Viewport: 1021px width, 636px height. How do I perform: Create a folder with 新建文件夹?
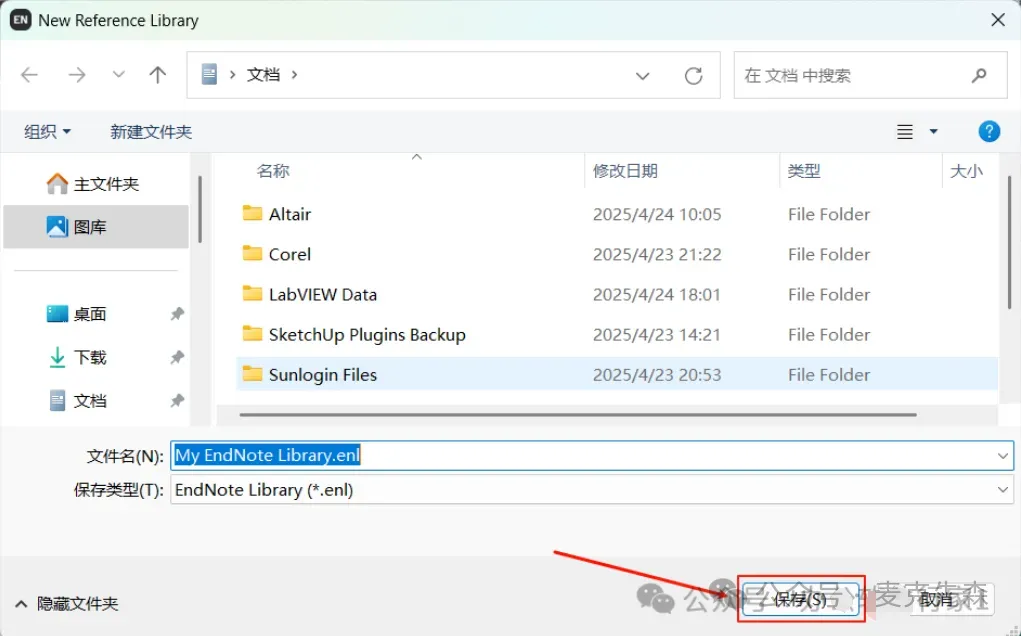click(151, 131)
